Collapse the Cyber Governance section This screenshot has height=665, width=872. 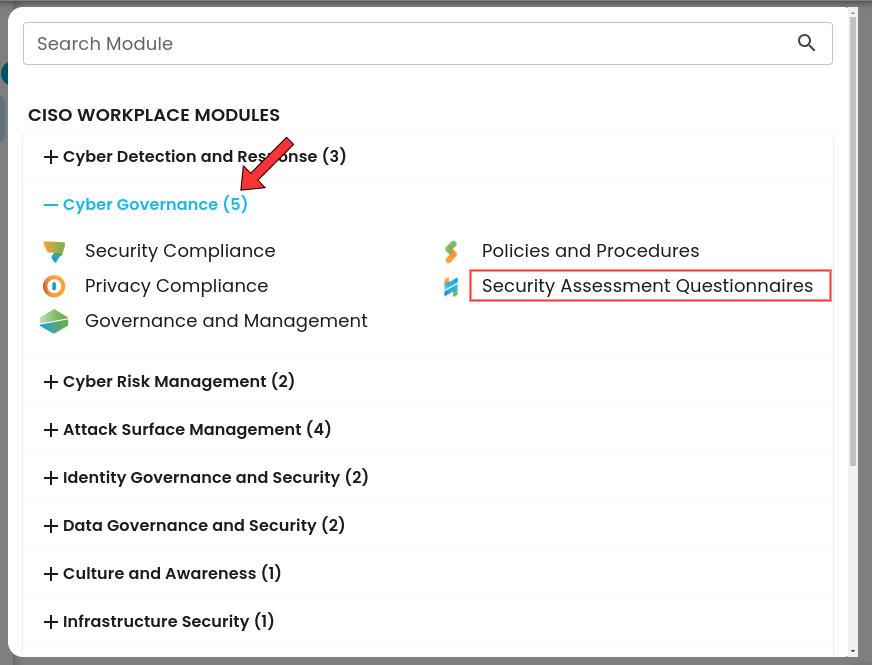point(145,204)
